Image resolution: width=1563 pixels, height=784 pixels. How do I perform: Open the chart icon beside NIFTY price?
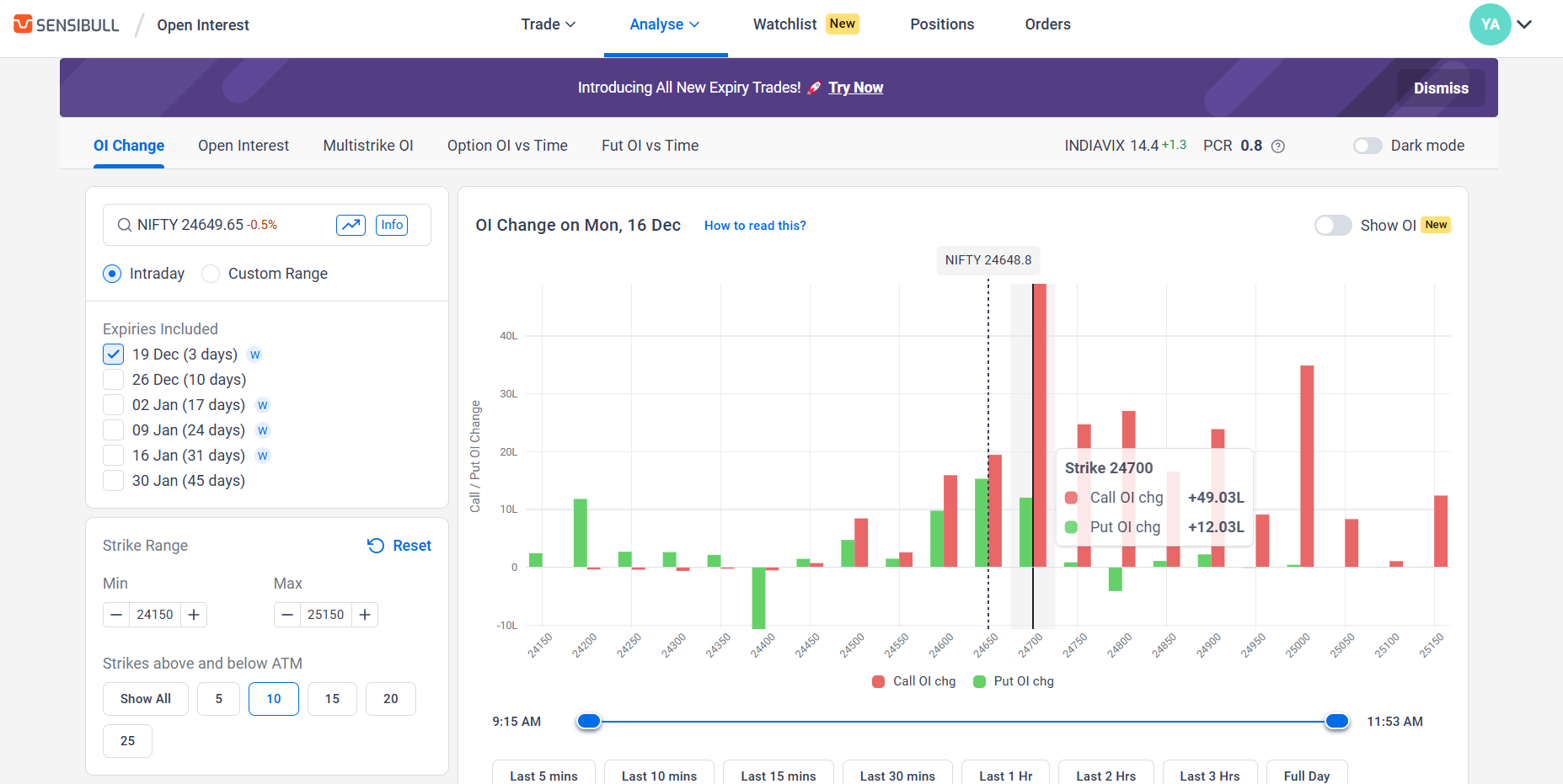(x=351, y=225)
